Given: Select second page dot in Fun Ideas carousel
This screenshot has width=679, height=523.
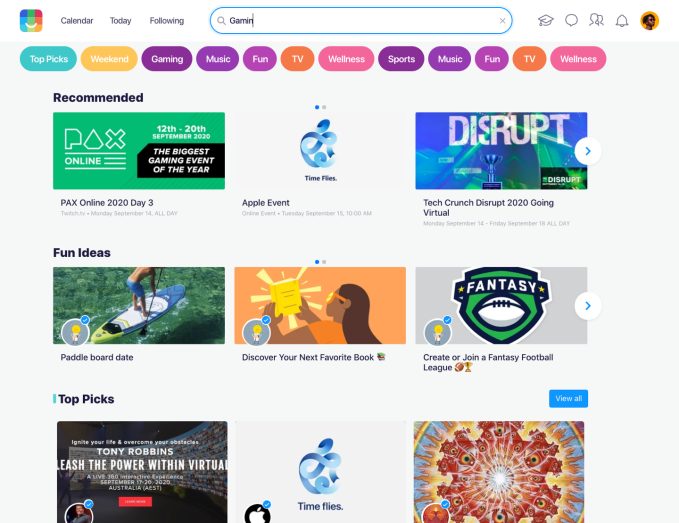Looking at the screenshot, I should [x=324, y=262].
